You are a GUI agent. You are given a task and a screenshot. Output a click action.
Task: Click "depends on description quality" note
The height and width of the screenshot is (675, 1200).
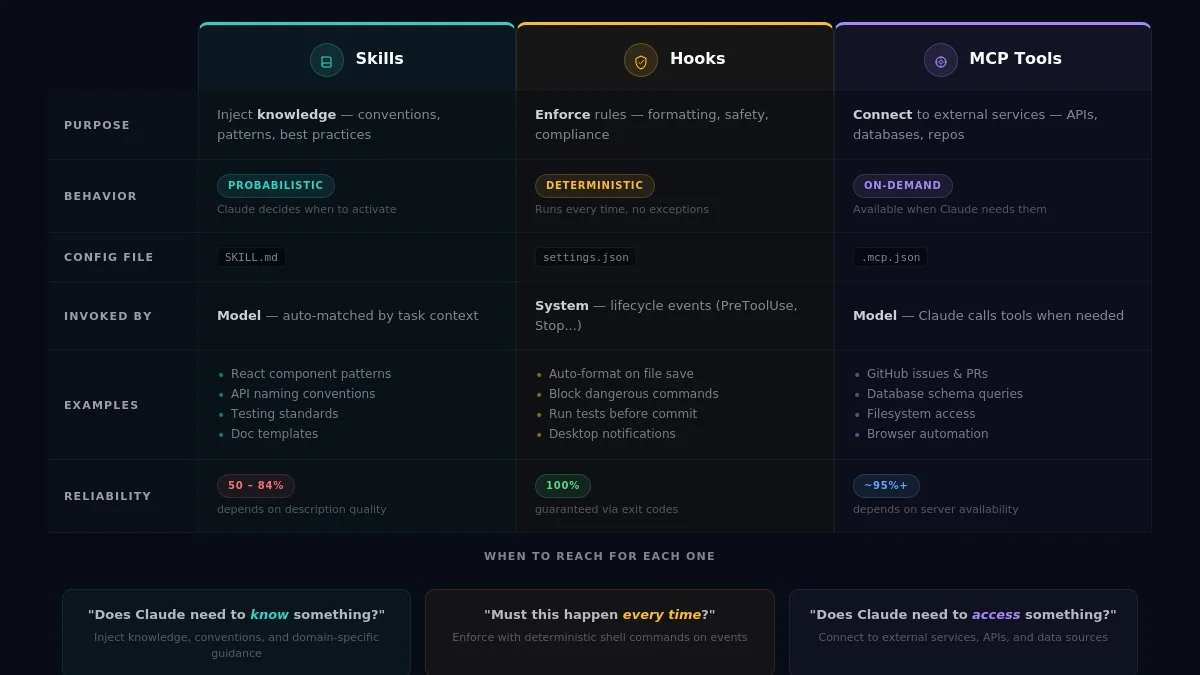(302, 510)
